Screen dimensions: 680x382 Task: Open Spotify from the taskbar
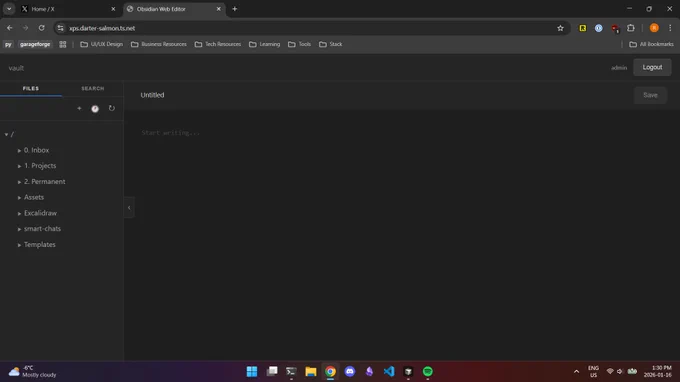428,372
